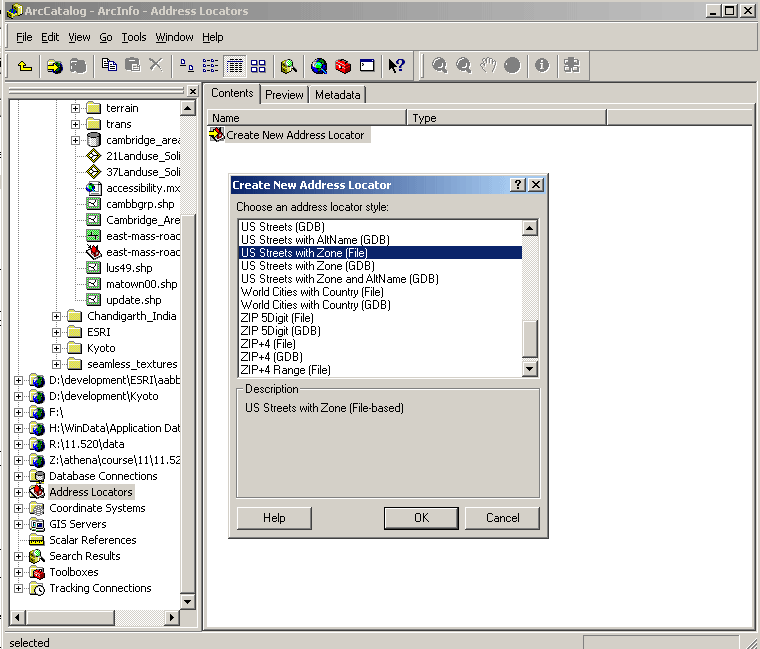Sort by the Name column header

click(x=307, y=118)
